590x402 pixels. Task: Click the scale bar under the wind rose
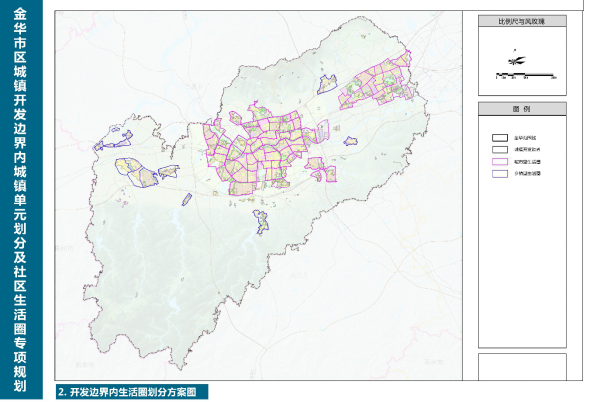point(526,76)
